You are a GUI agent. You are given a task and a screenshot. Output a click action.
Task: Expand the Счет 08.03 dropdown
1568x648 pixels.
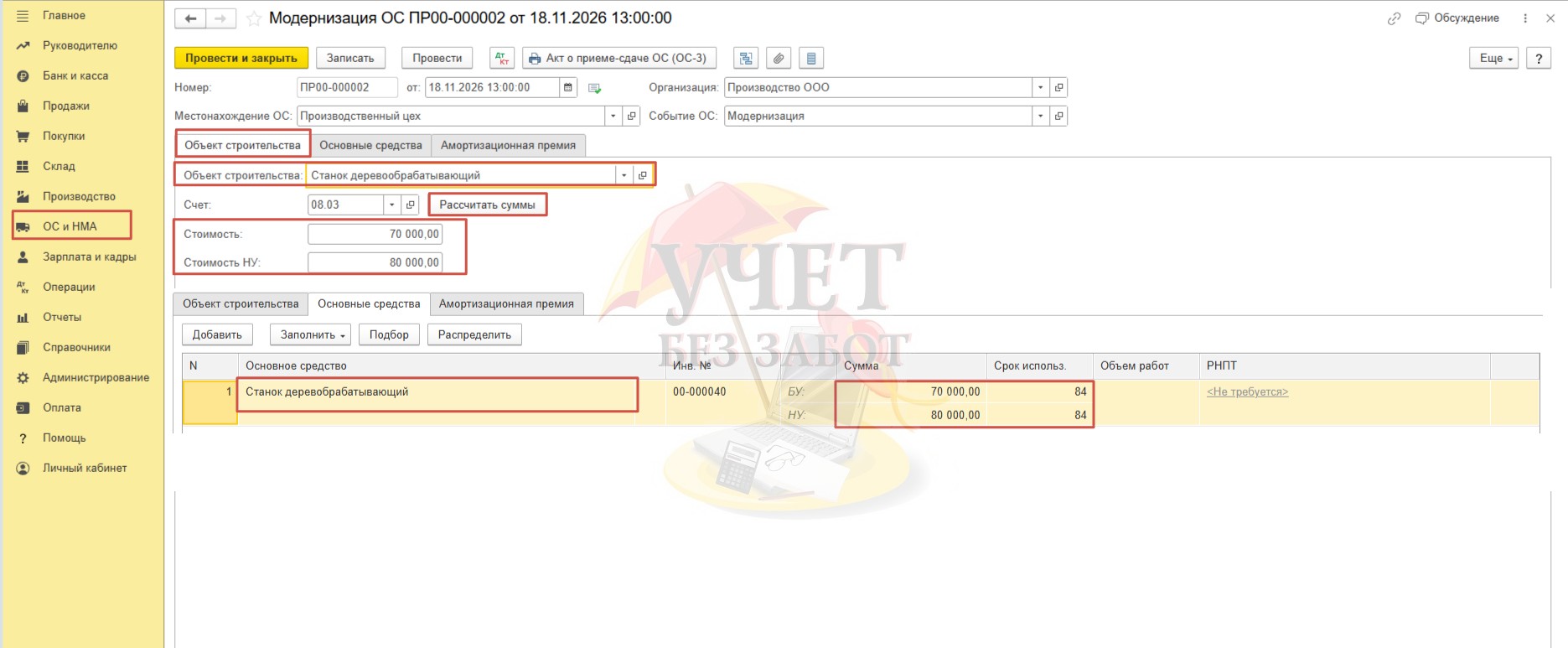pyautogui.click(x=391, y=205)
